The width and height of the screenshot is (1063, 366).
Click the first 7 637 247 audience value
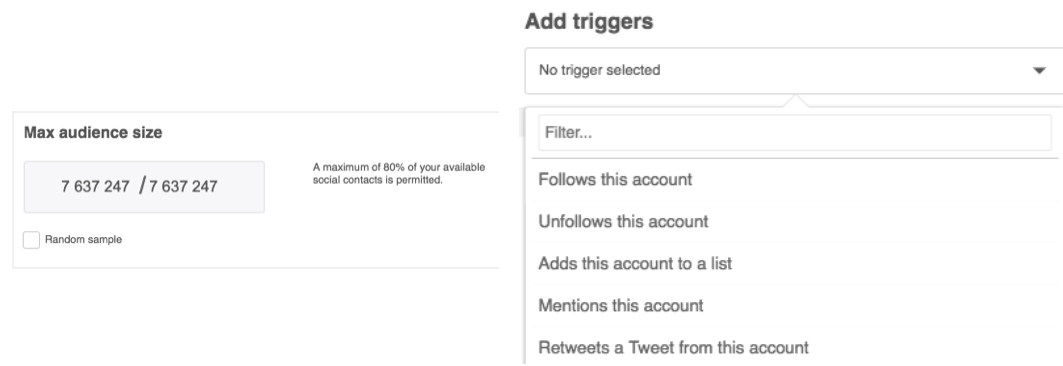(95, 186)
